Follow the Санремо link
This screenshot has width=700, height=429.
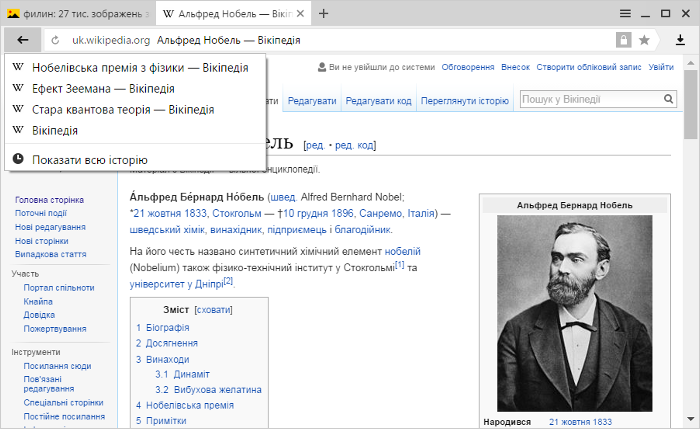pyautogui.click(x=380, y=213)
